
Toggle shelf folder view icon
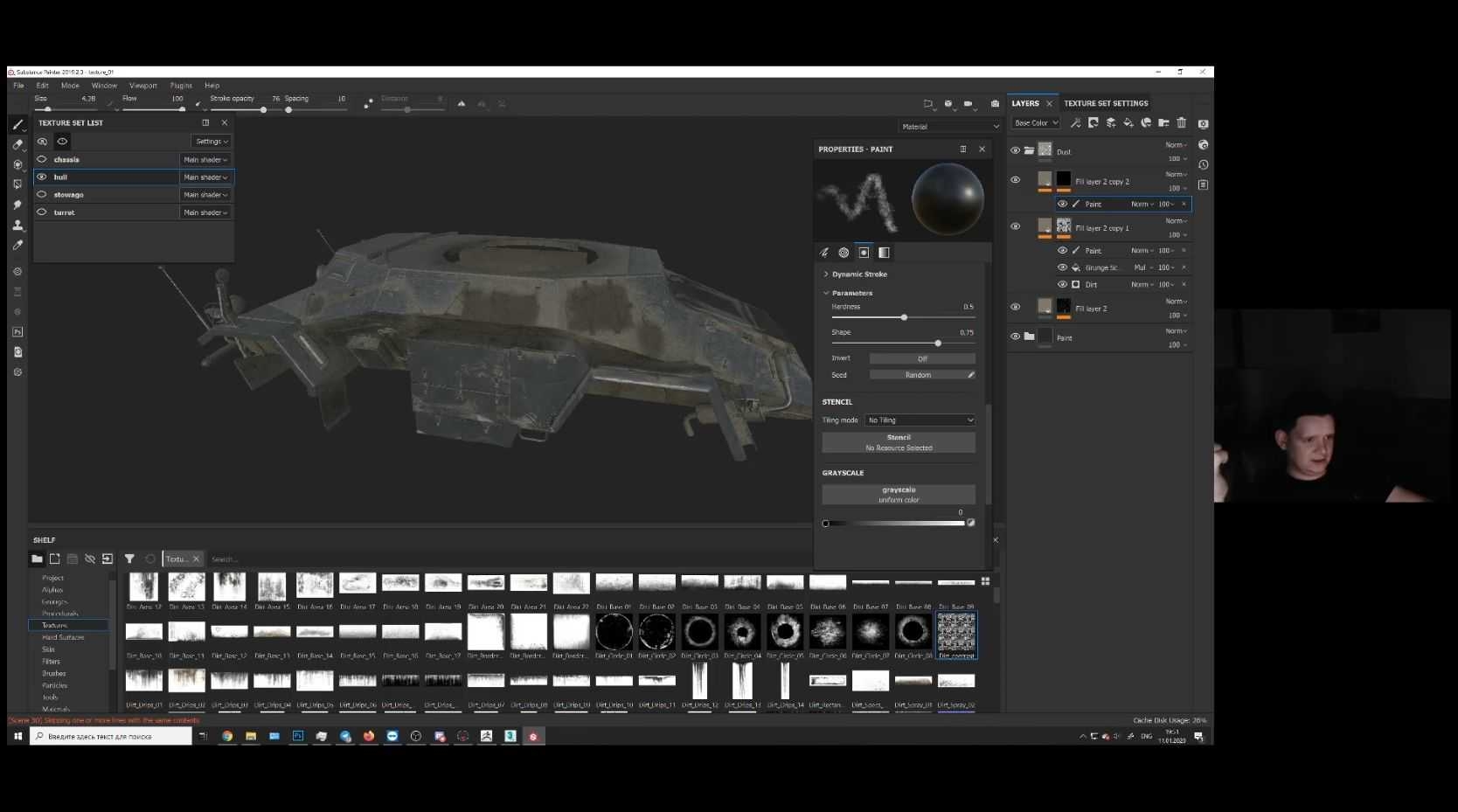pyautogui.click(x=37, y=559)
